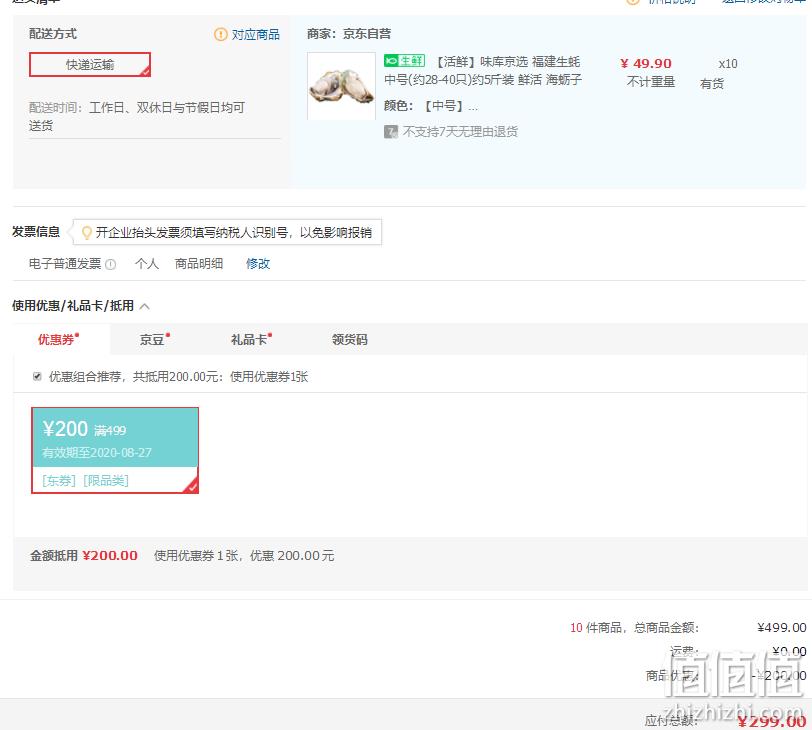Click the 有货 stock status text
Viewport: 812px width, 730px height.
click(x=712, y=83)
